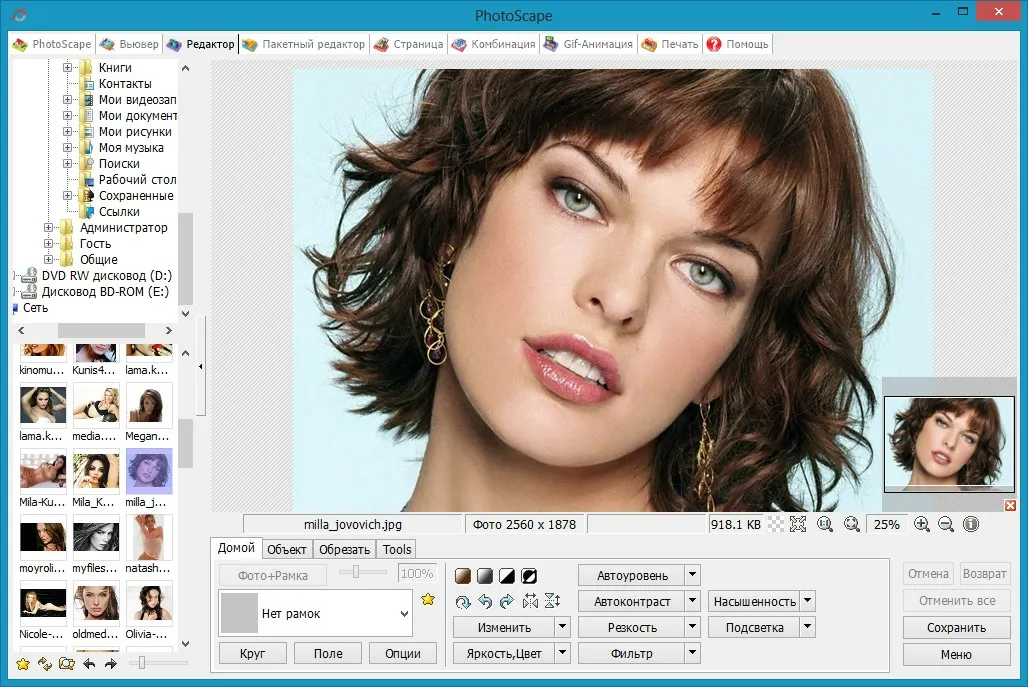Viewport: 1028px width, 687px height.
Task: Click the favorites star below thumbnail list
Action: coord(22,663)
